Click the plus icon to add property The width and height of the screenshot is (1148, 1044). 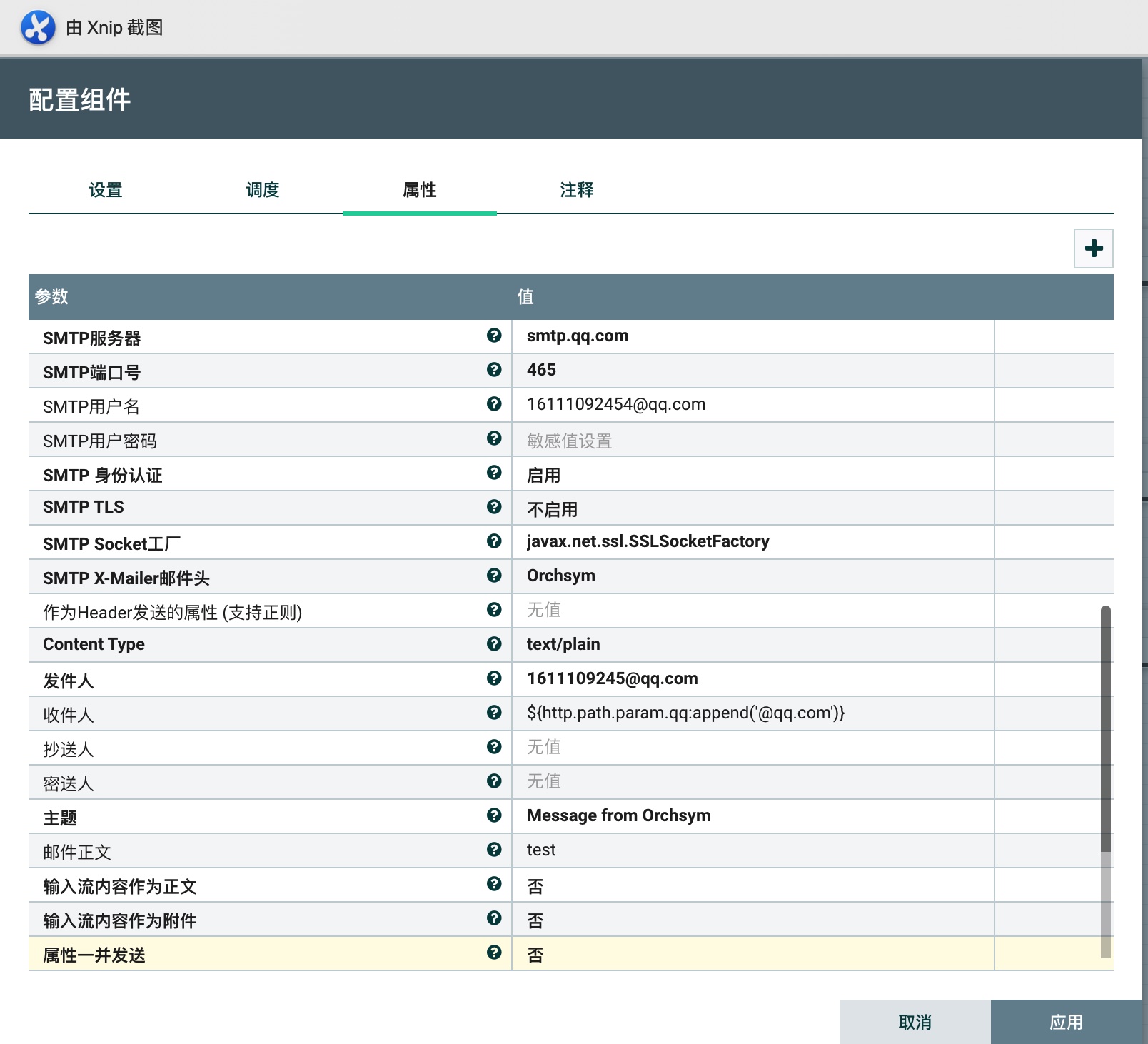pos(1093,249)
